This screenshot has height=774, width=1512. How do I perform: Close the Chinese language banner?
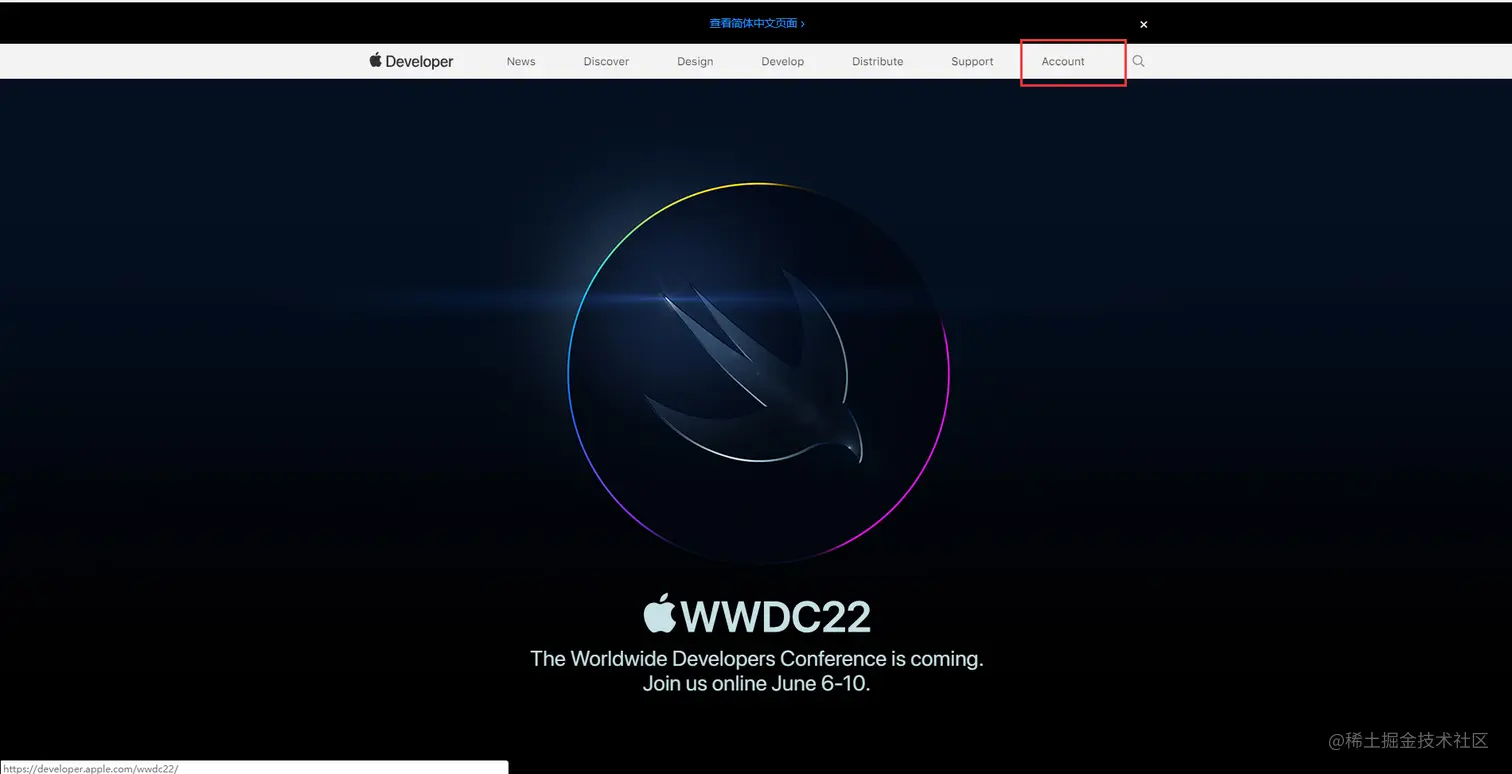[x=1144, y=24]
